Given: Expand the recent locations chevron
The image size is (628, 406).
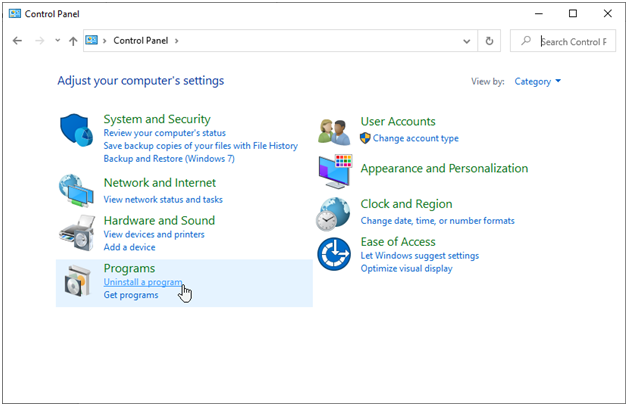Looking at the screenshot, I should click(58, 40).
